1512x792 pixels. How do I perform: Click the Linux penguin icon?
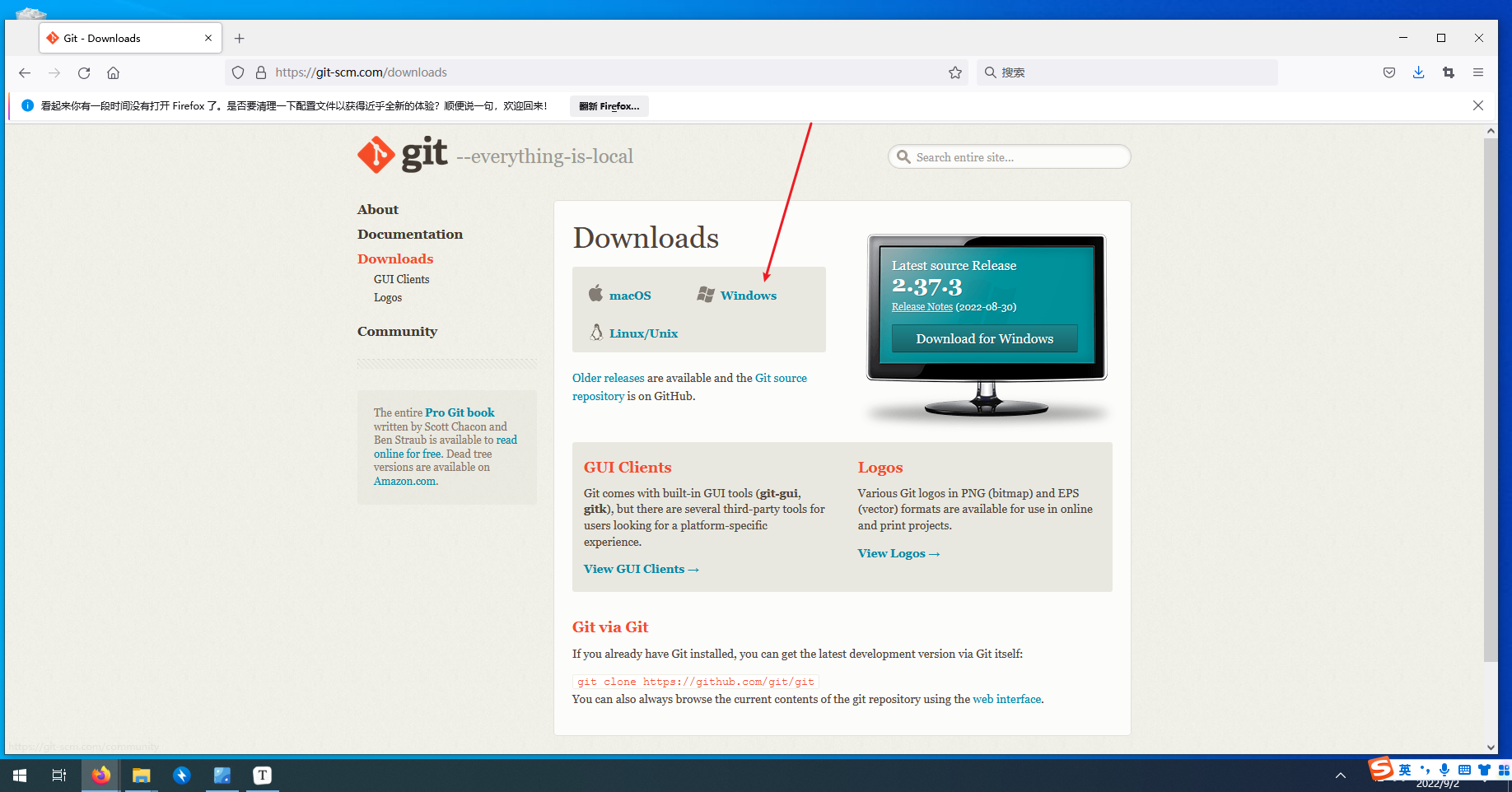[596, 332]
